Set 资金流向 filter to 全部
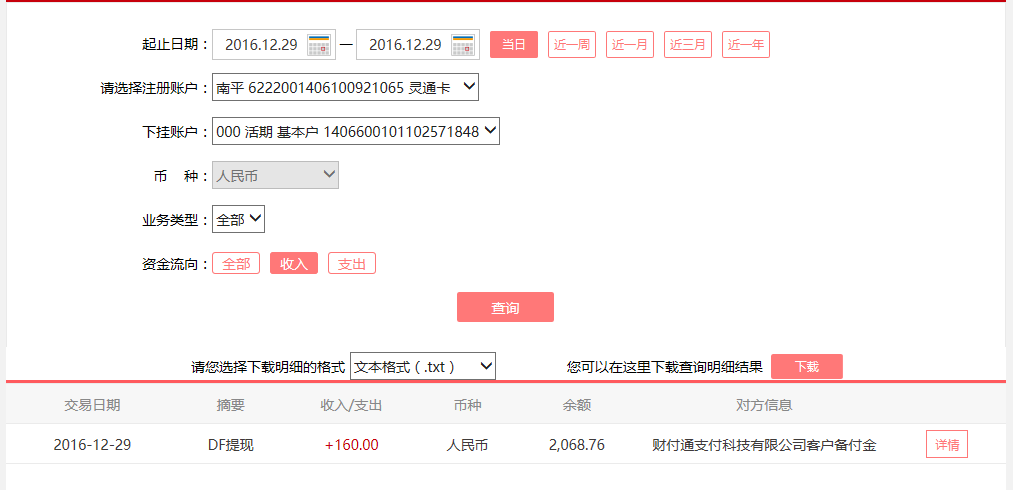 pyautogui.click(x=236, y=264)
